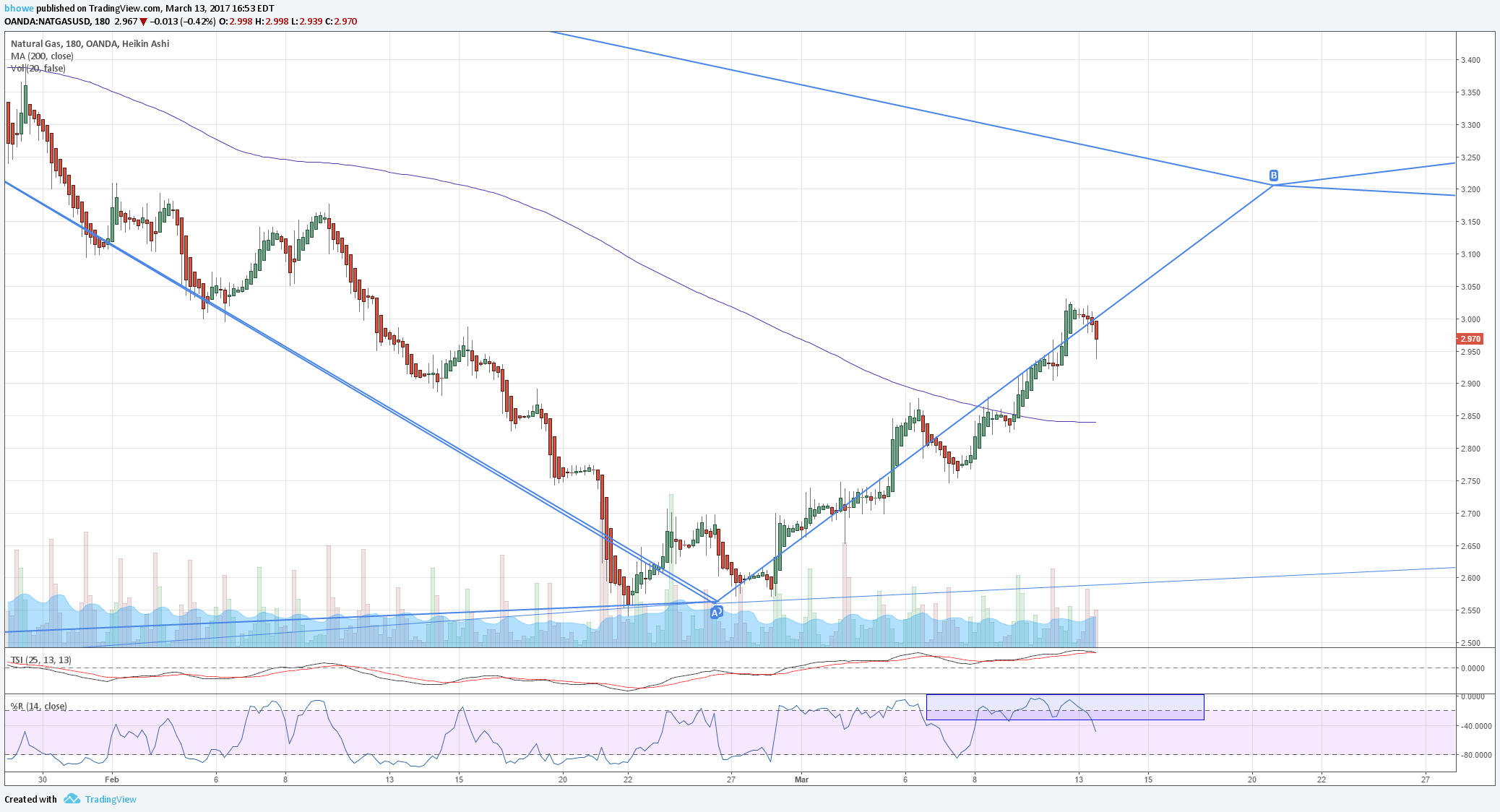Select the Vol (20, false) indicator label
Screen dimensions: 1500x812
coord(38,68)
